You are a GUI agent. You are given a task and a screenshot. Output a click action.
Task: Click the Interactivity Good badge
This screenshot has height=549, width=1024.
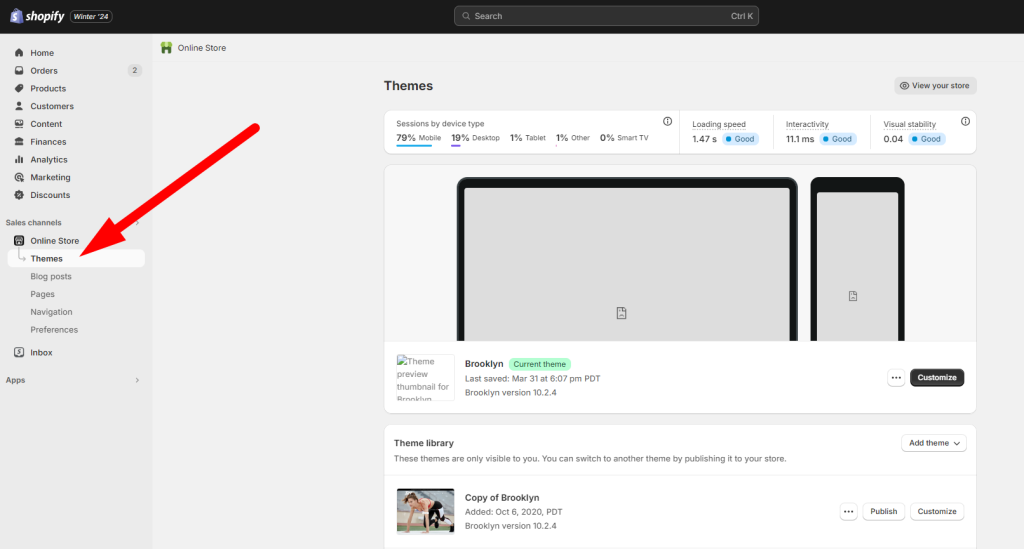pos(837,139)
